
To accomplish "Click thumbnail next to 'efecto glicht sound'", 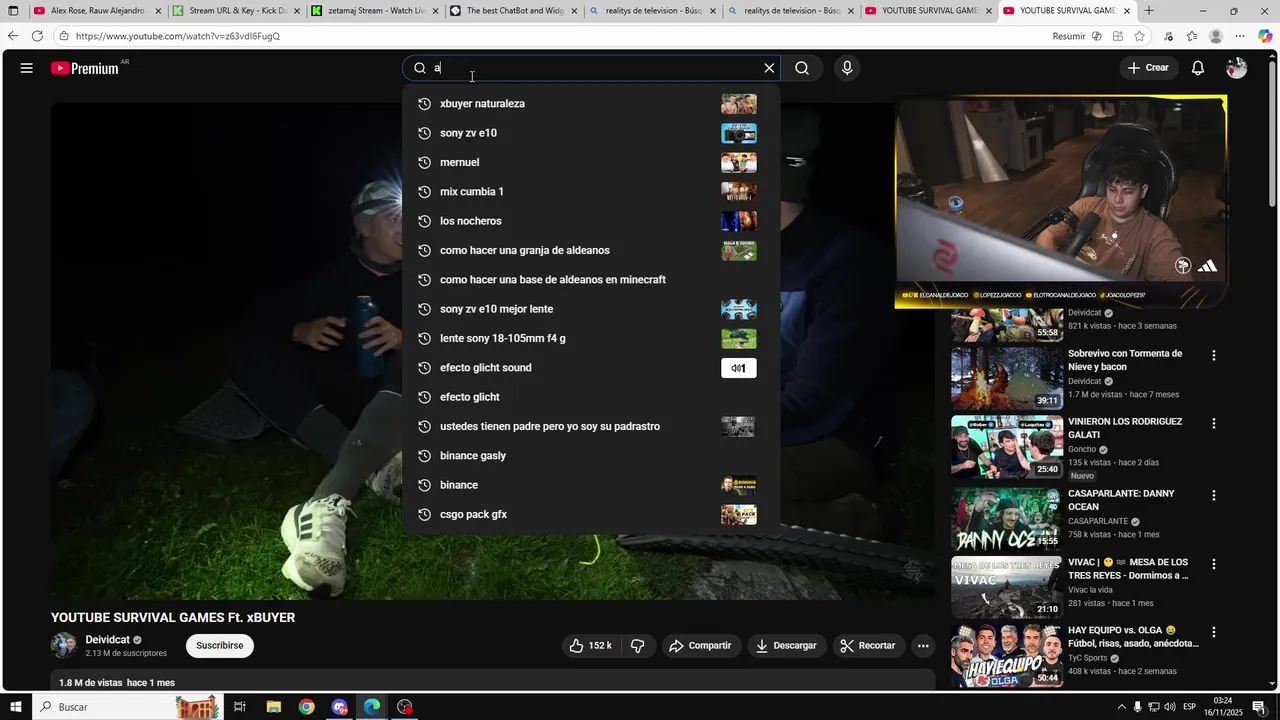I will [739, 368].
